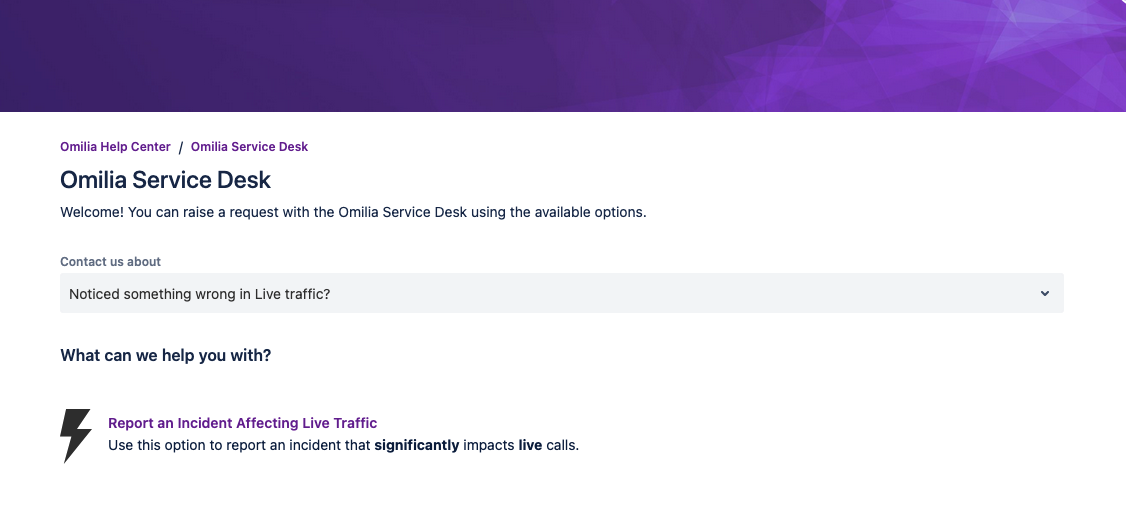Select the 'Noticed something wrong in Live traffic?' text
This screenshot has width=1126, height=530.
pyautogui.click(x=199, y=293)
